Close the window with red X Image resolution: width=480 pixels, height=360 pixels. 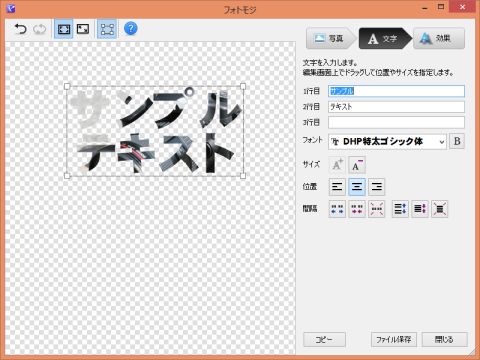462,7
